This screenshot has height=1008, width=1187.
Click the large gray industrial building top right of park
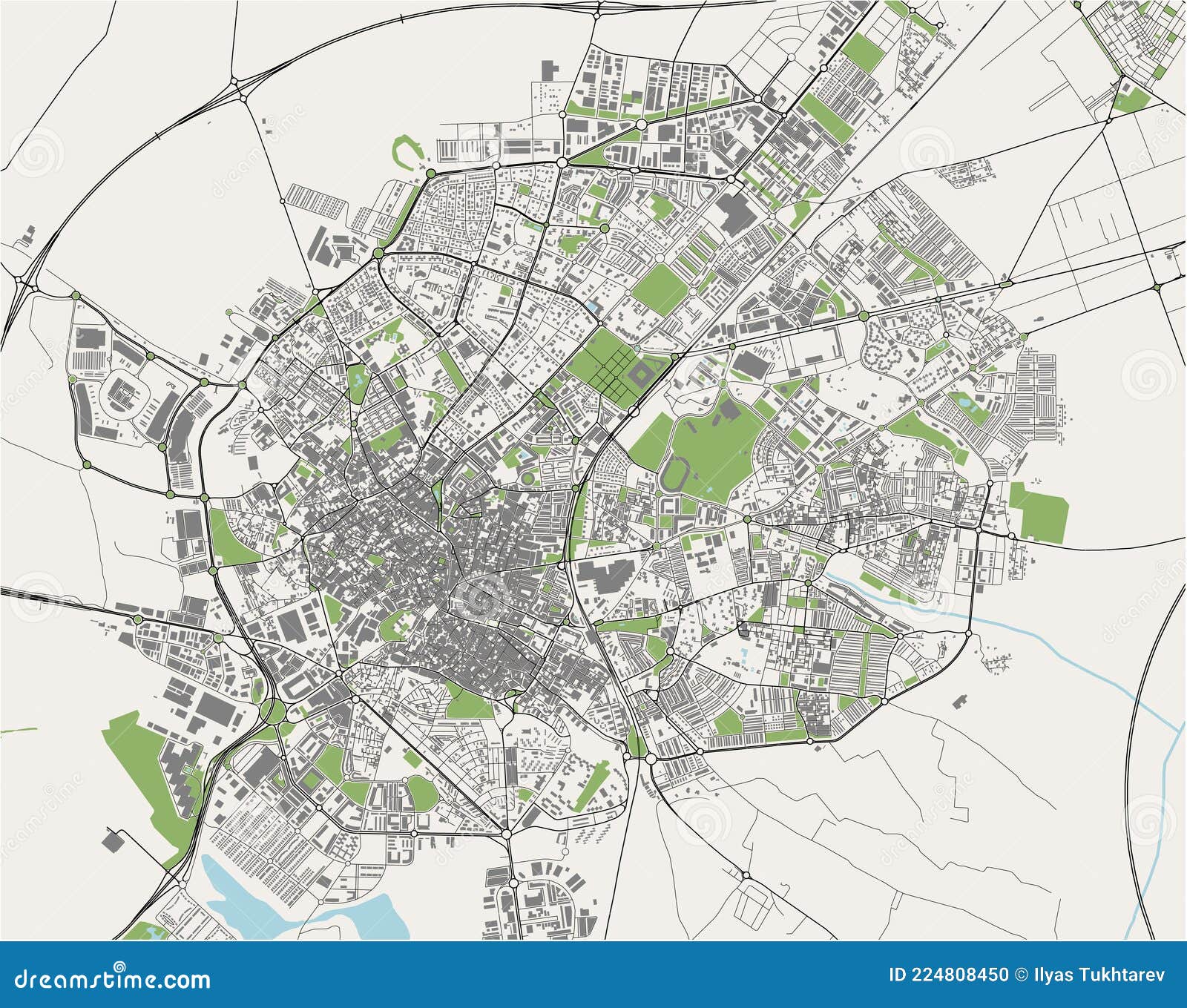[x=753, y=363]
